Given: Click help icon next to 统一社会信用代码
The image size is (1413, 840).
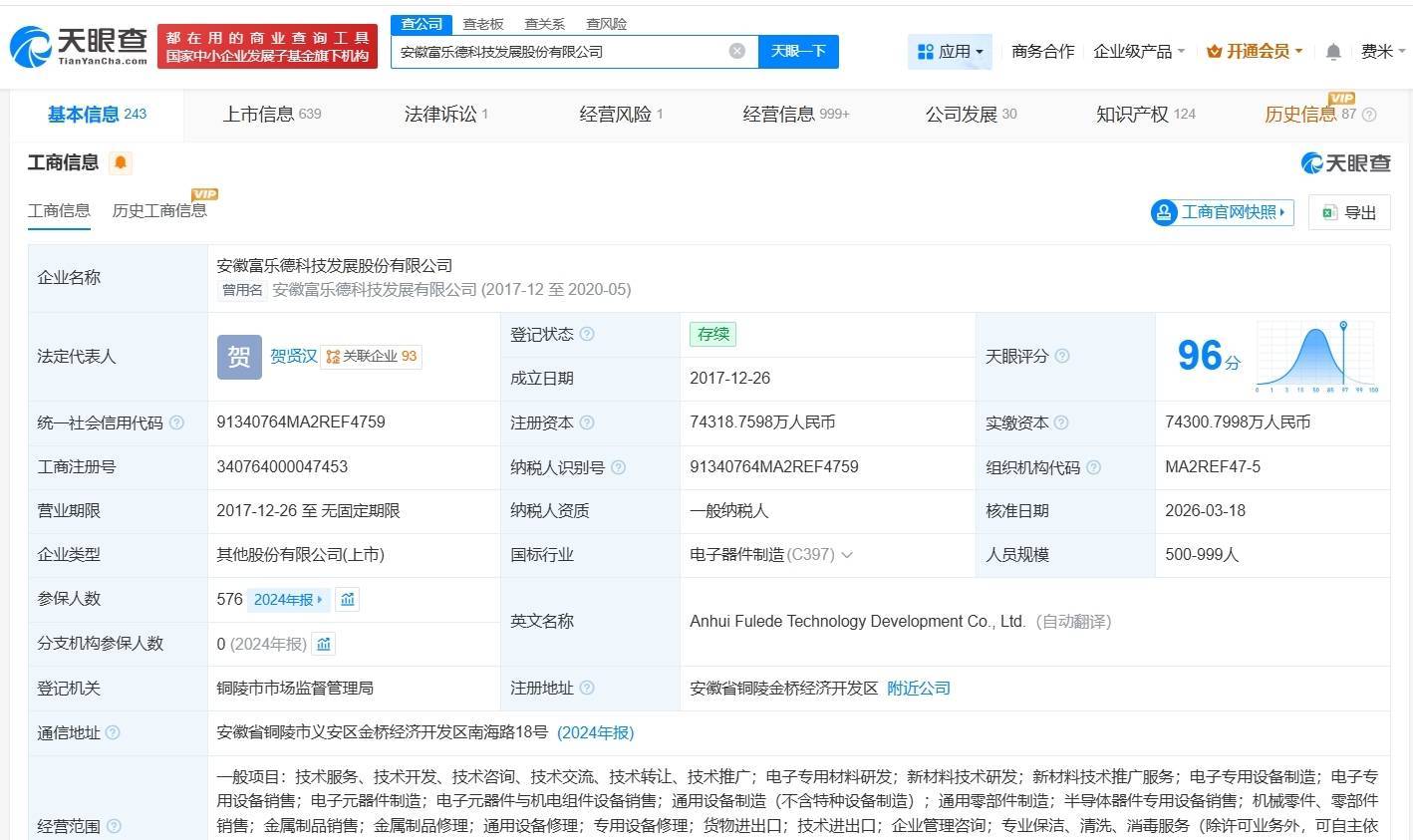Looking at the screenshot, I should (177, 422).
